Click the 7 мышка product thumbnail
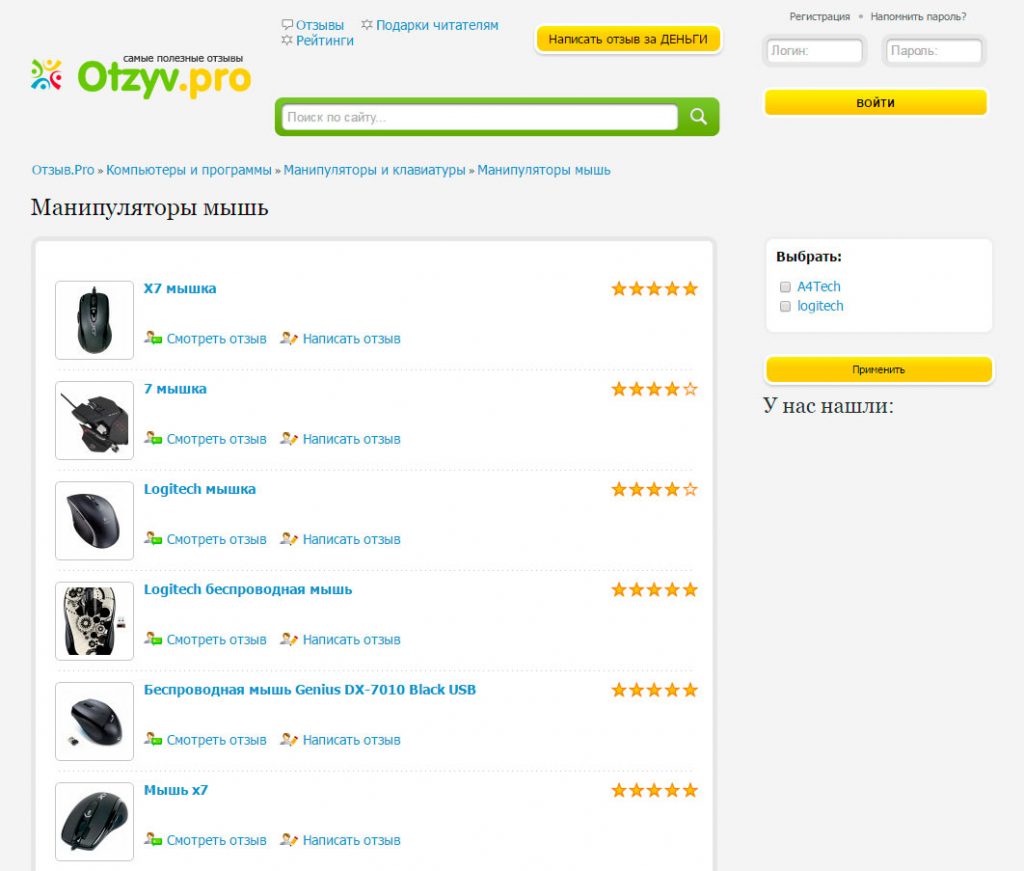This screenshot has height=871, width=1024. 94,420
